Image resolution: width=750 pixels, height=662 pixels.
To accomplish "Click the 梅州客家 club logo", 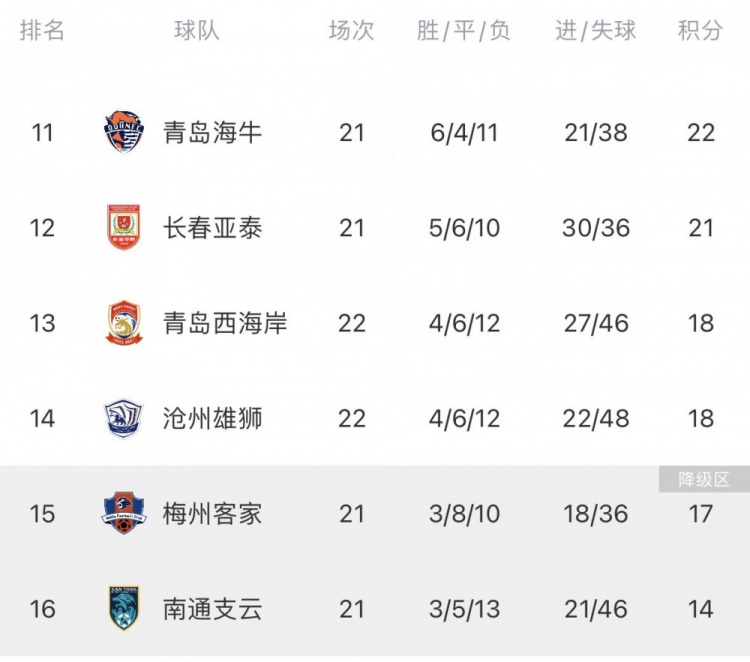I will pos(124,514).
